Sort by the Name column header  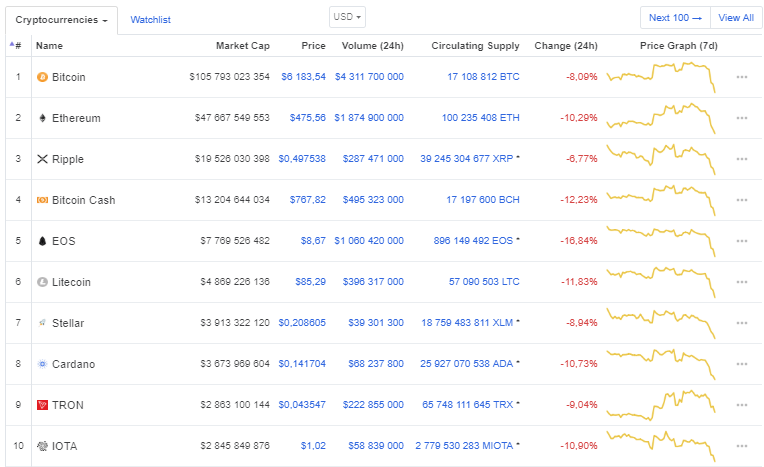click(x=49, y=46)
